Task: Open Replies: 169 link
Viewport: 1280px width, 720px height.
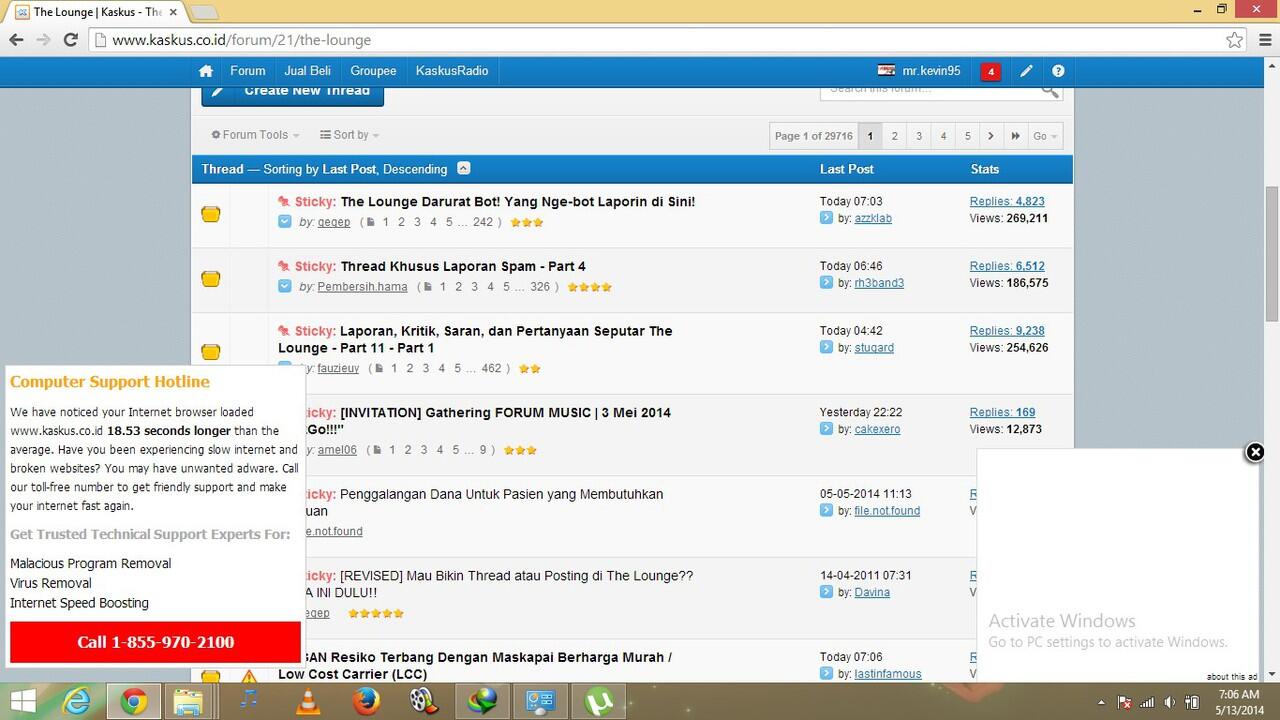Action: coord(1002,412)
